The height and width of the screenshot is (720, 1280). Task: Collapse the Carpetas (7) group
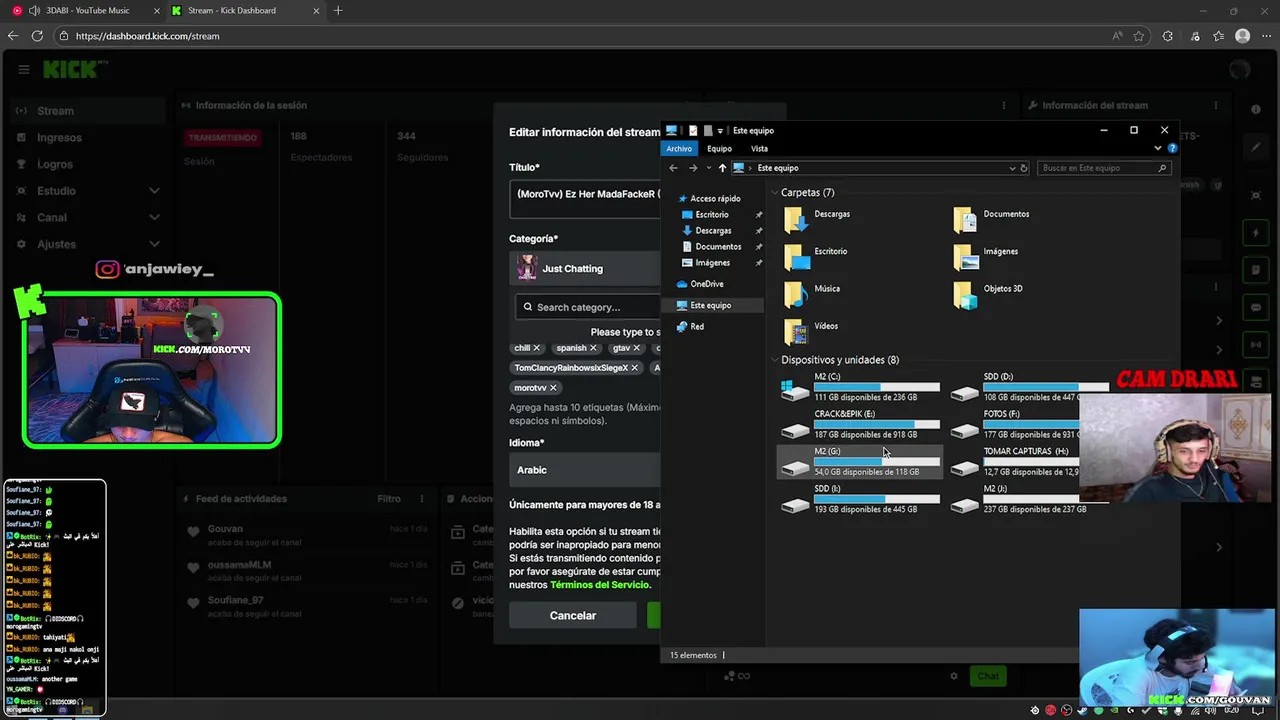pos(774,193)
